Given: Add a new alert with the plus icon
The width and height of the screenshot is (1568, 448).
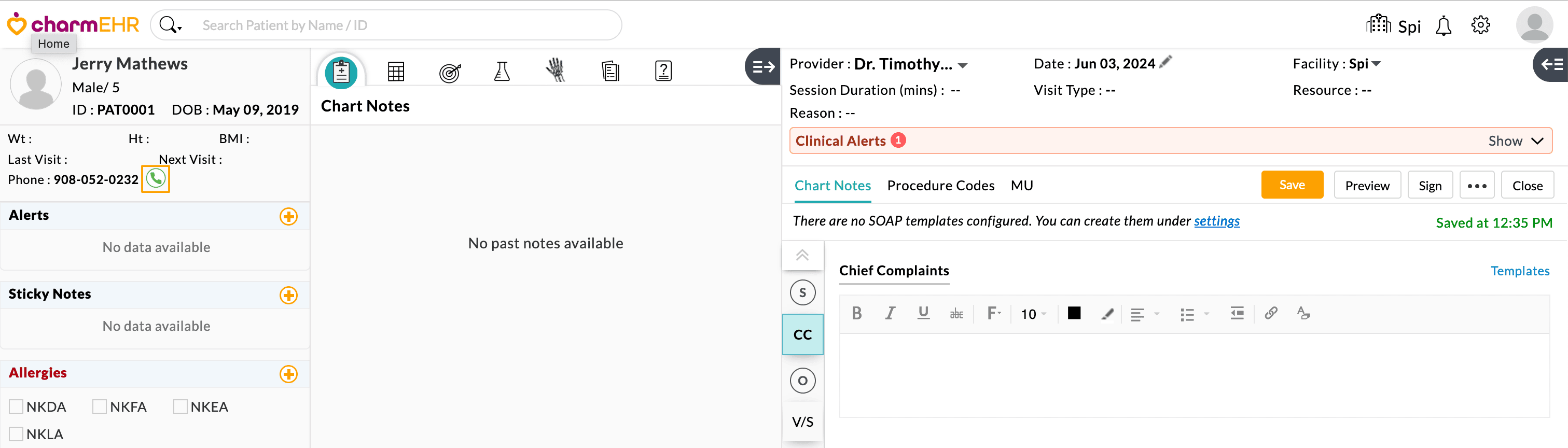Looking at the screenshot, I should (288, 217).
